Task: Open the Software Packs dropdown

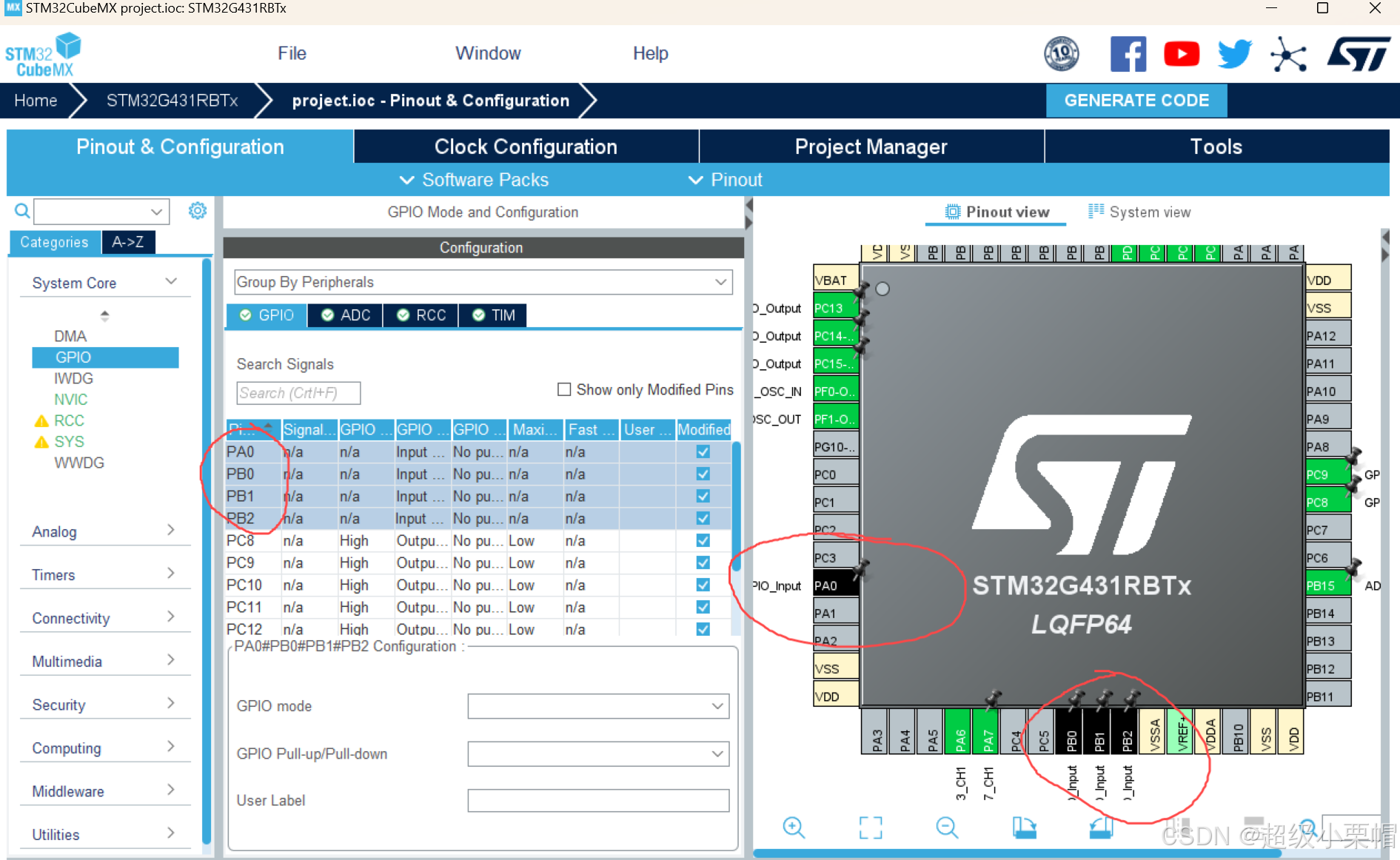Action: pos(474,180)
